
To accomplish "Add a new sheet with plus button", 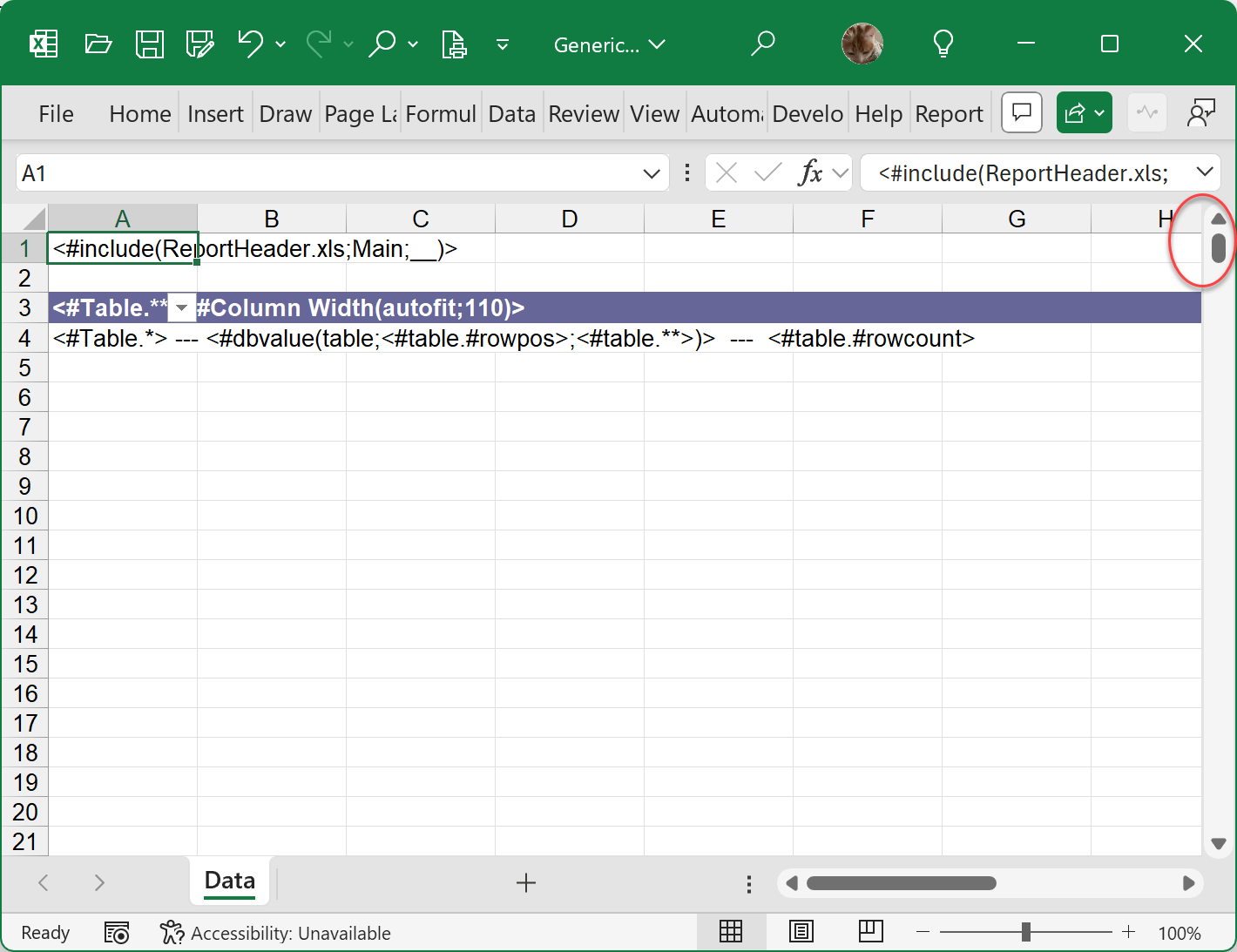I will click(525, 883).
